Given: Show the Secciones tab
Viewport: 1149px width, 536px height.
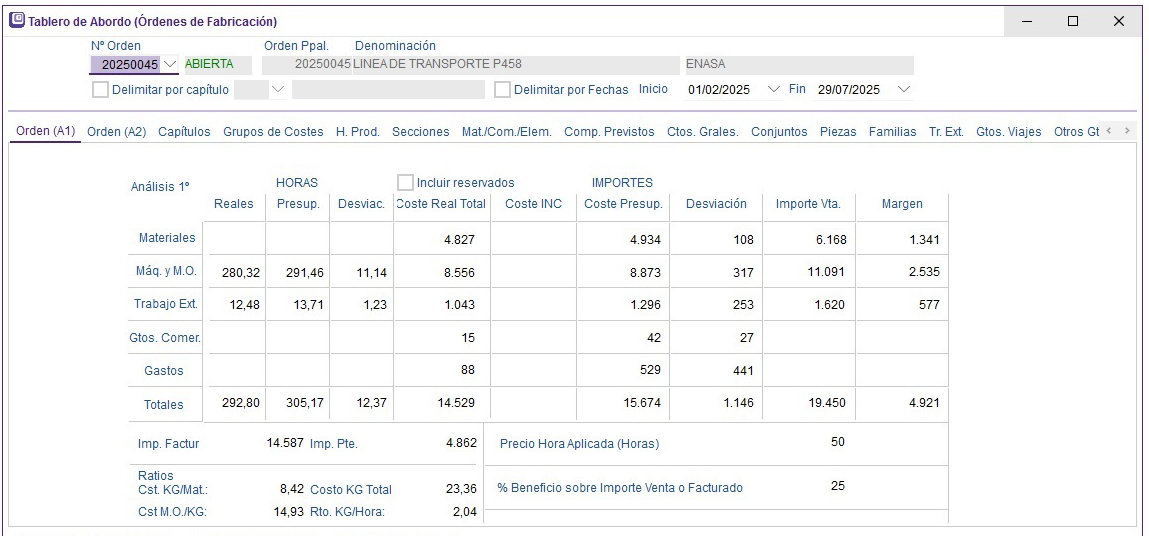Looking at the screenshot, I should pyautogui.click(x=420, y=132).
